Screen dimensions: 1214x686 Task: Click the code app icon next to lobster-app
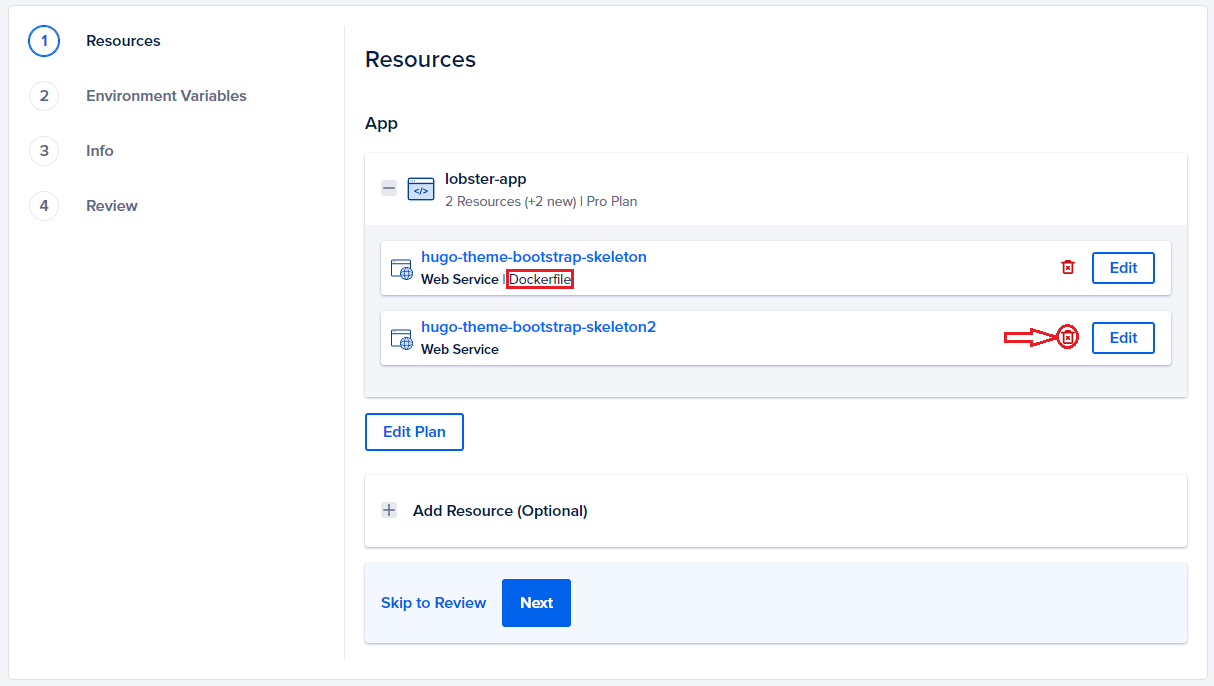[420, 188]
